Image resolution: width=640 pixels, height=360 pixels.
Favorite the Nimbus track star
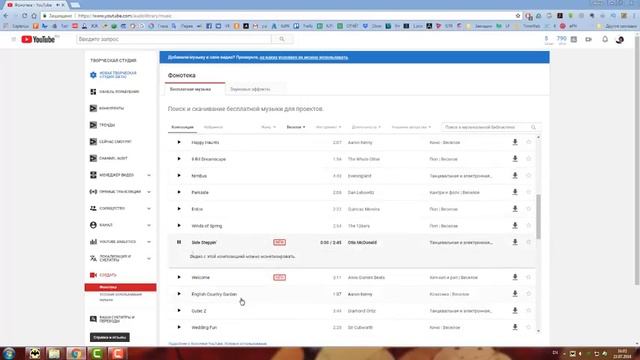529,176
